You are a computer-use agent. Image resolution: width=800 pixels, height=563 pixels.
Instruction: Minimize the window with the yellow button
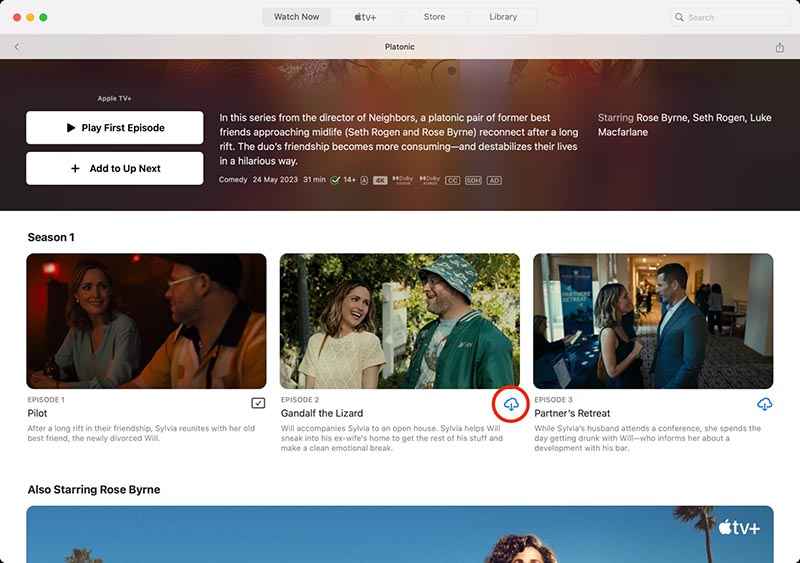click(x=30, y=17)
